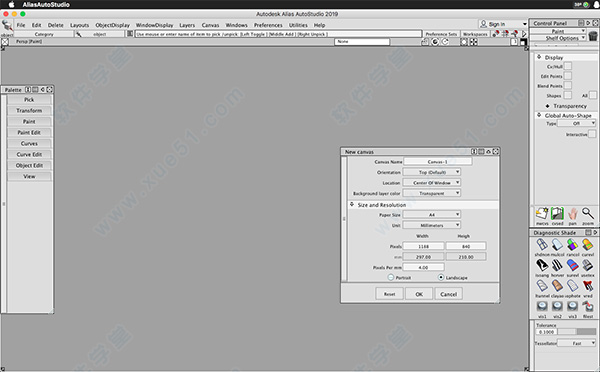Image resolution: width=600 pixels, height=372 pixels.
Task: Expand the Transparency section
Action: pyautogui.click(x=548, y=106)
